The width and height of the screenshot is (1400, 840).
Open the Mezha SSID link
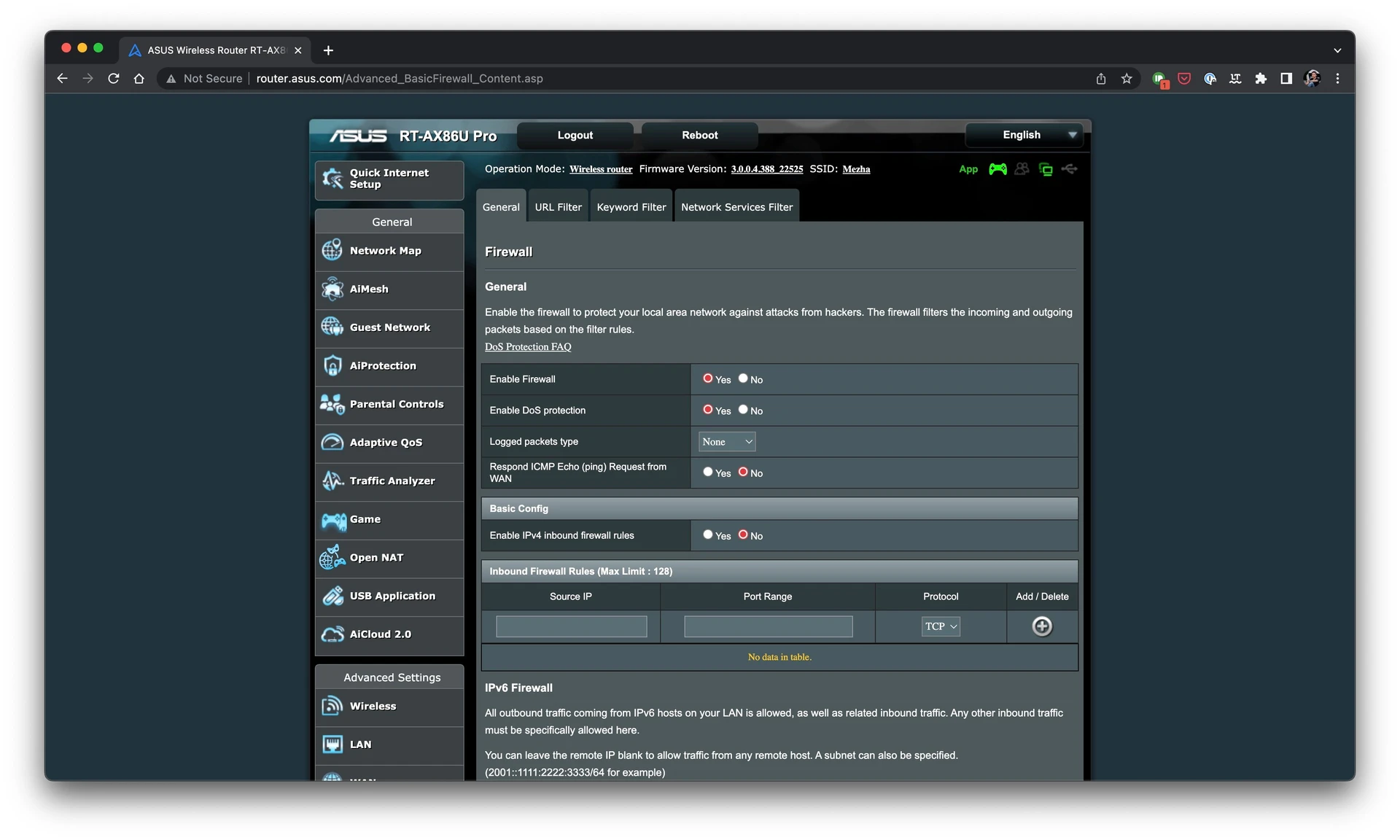tap(856, 169)
